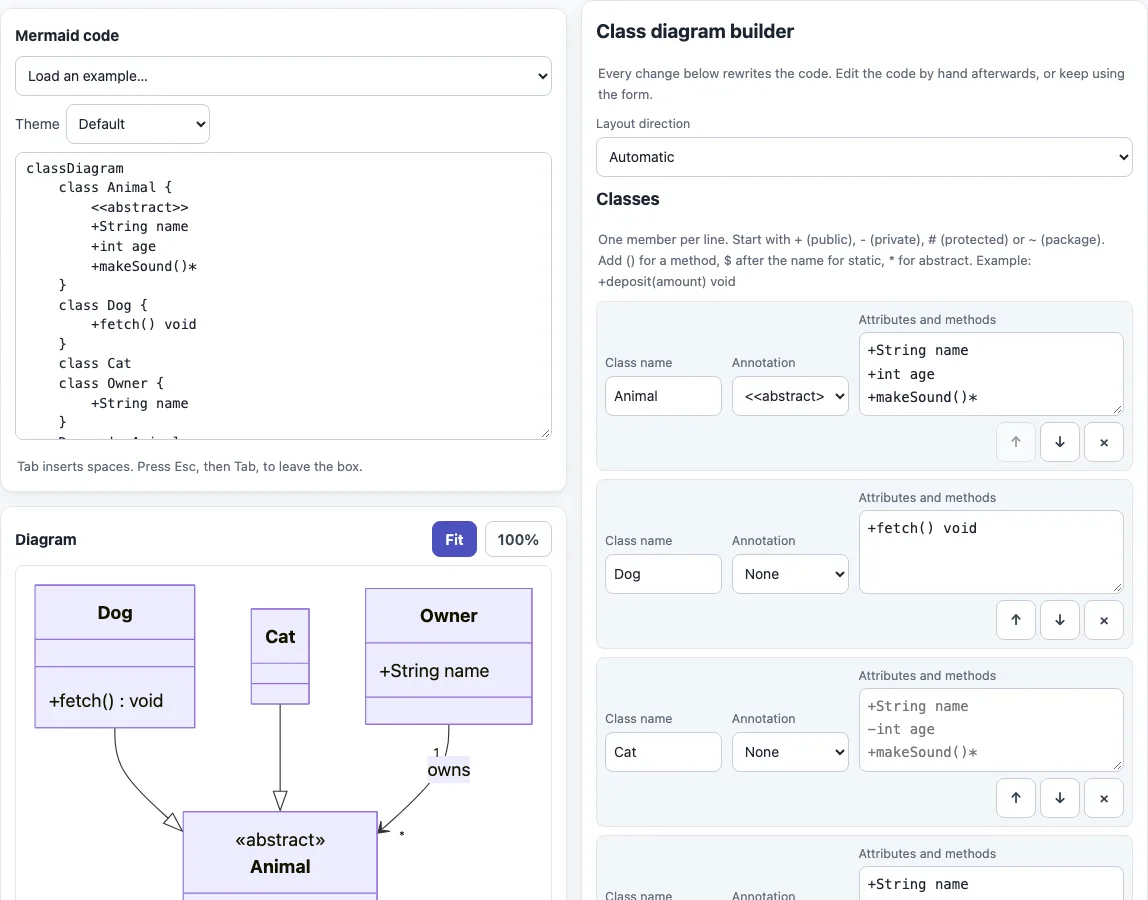Move the Animal class down
1148x900 pixels.
pyautogui.click(x=1059, y=442)
